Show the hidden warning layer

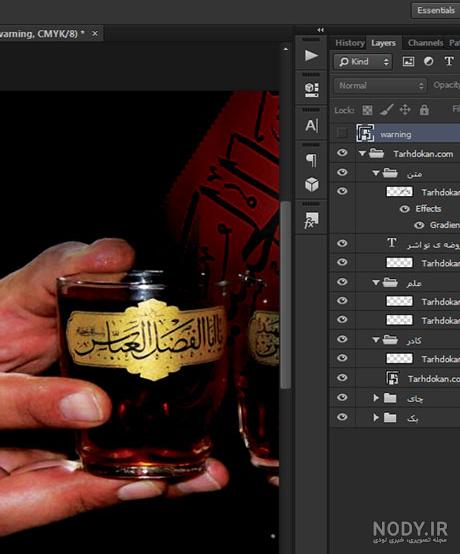click(342, 133)
